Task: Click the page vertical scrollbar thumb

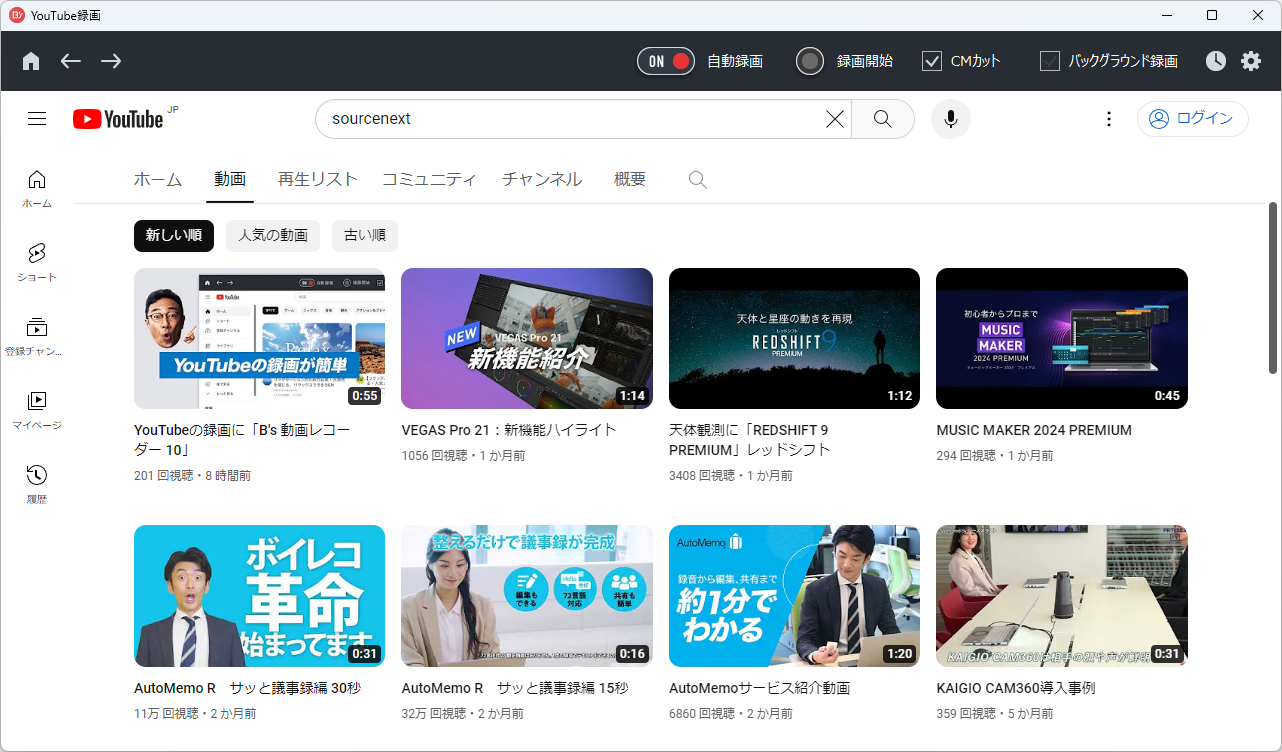Action: [1273, 286]
